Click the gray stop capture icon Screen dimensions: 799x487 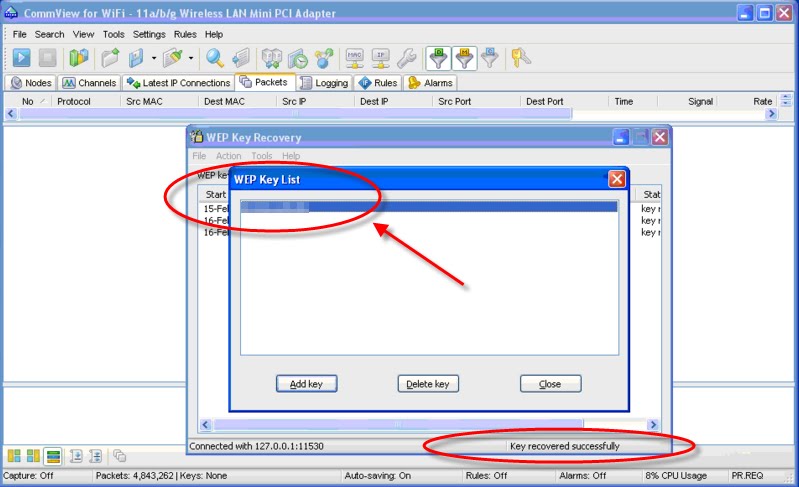click(47, 58)
